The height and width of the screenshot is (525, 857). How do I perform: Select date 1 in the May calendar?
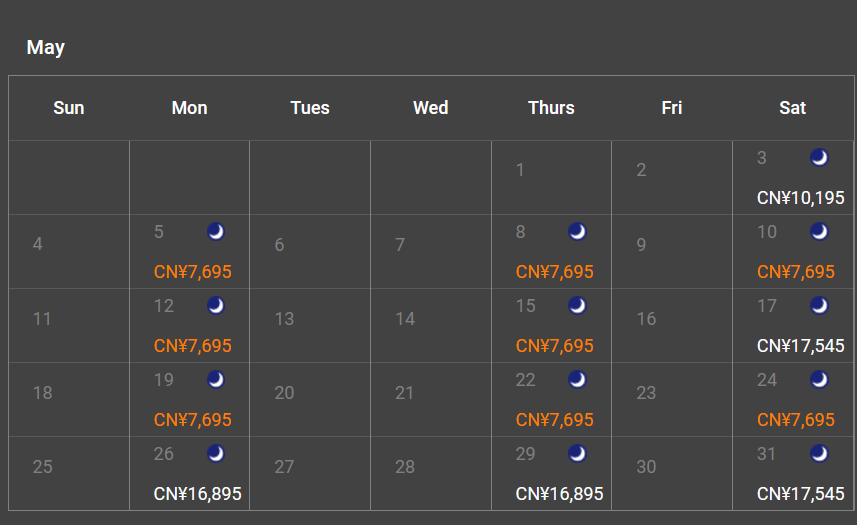(520, 170)
